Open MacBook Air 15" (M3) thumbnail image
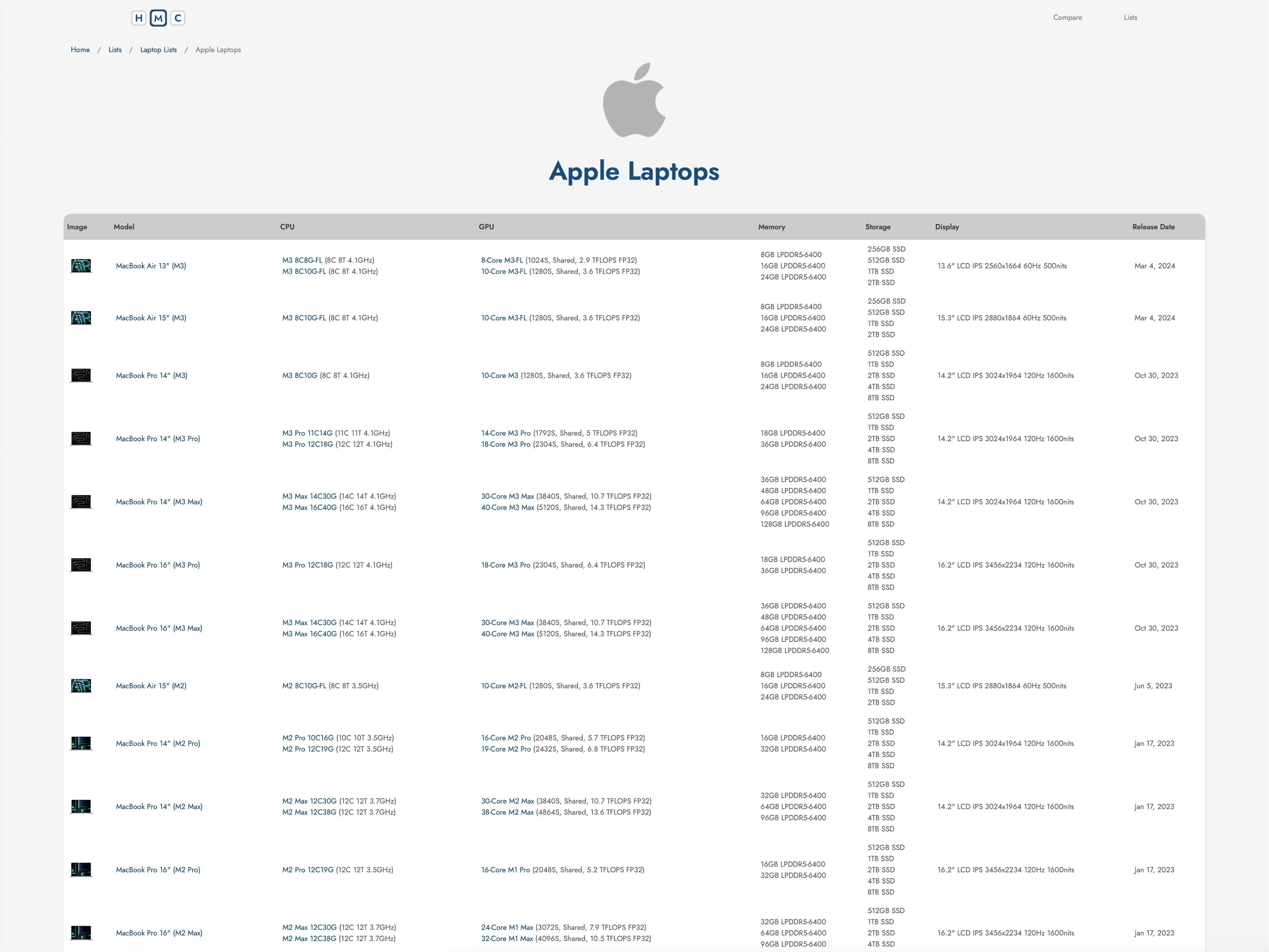Image resolution: width=1269 pixels, height=952 pixels. (x=81, y=318)
